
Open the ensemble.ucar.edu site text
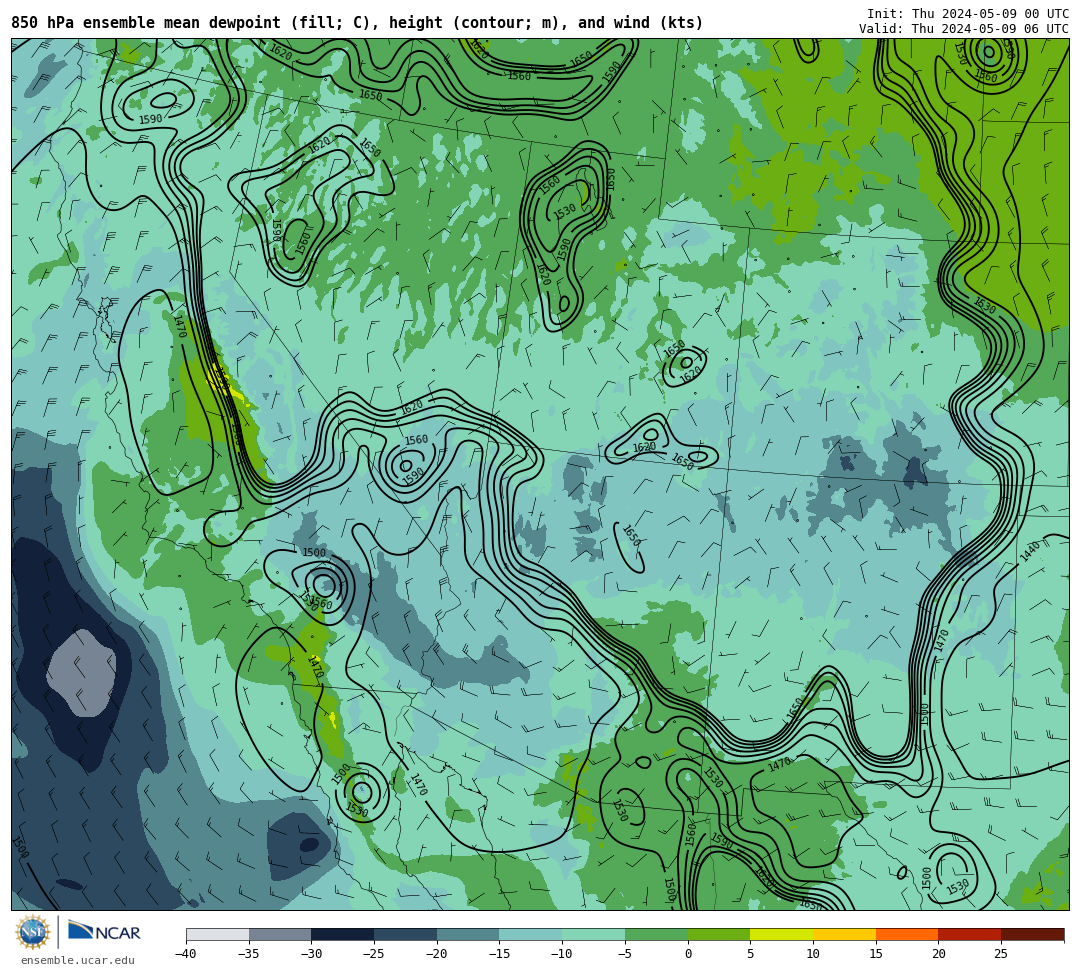(77, 960)
